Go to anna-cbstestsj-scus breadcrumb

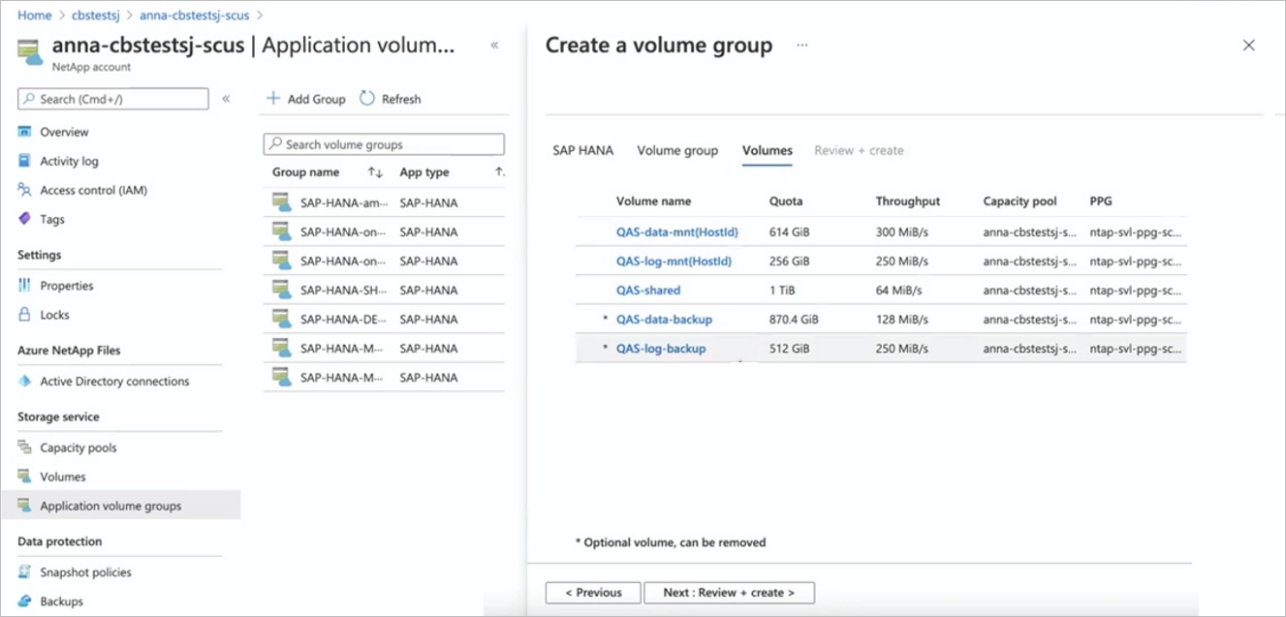pos(195,15)
